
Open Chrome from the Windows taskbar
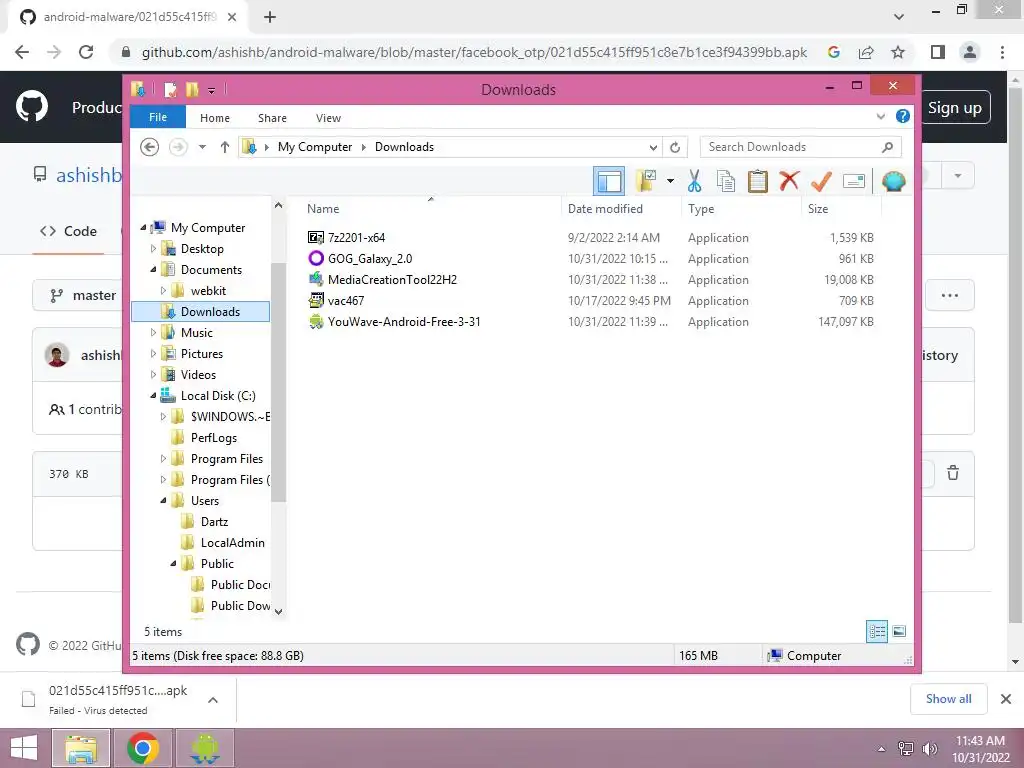click(x=143, y=748)
